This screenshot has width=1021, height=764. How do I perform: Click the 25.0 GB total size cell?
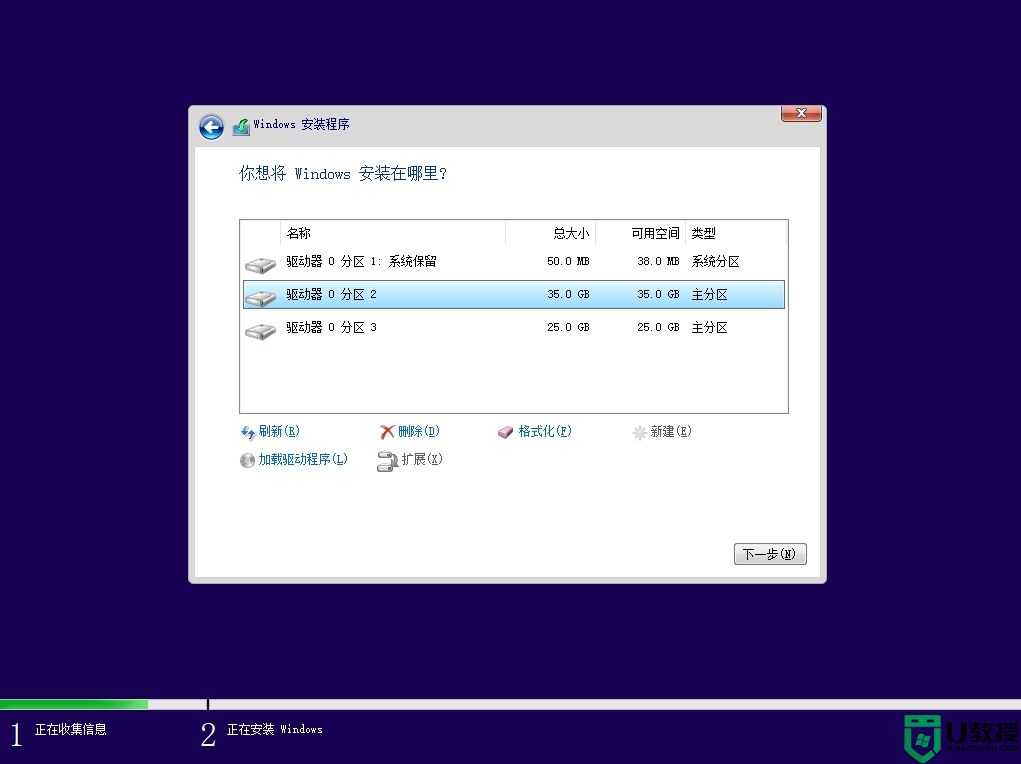[x=568, y=328]
